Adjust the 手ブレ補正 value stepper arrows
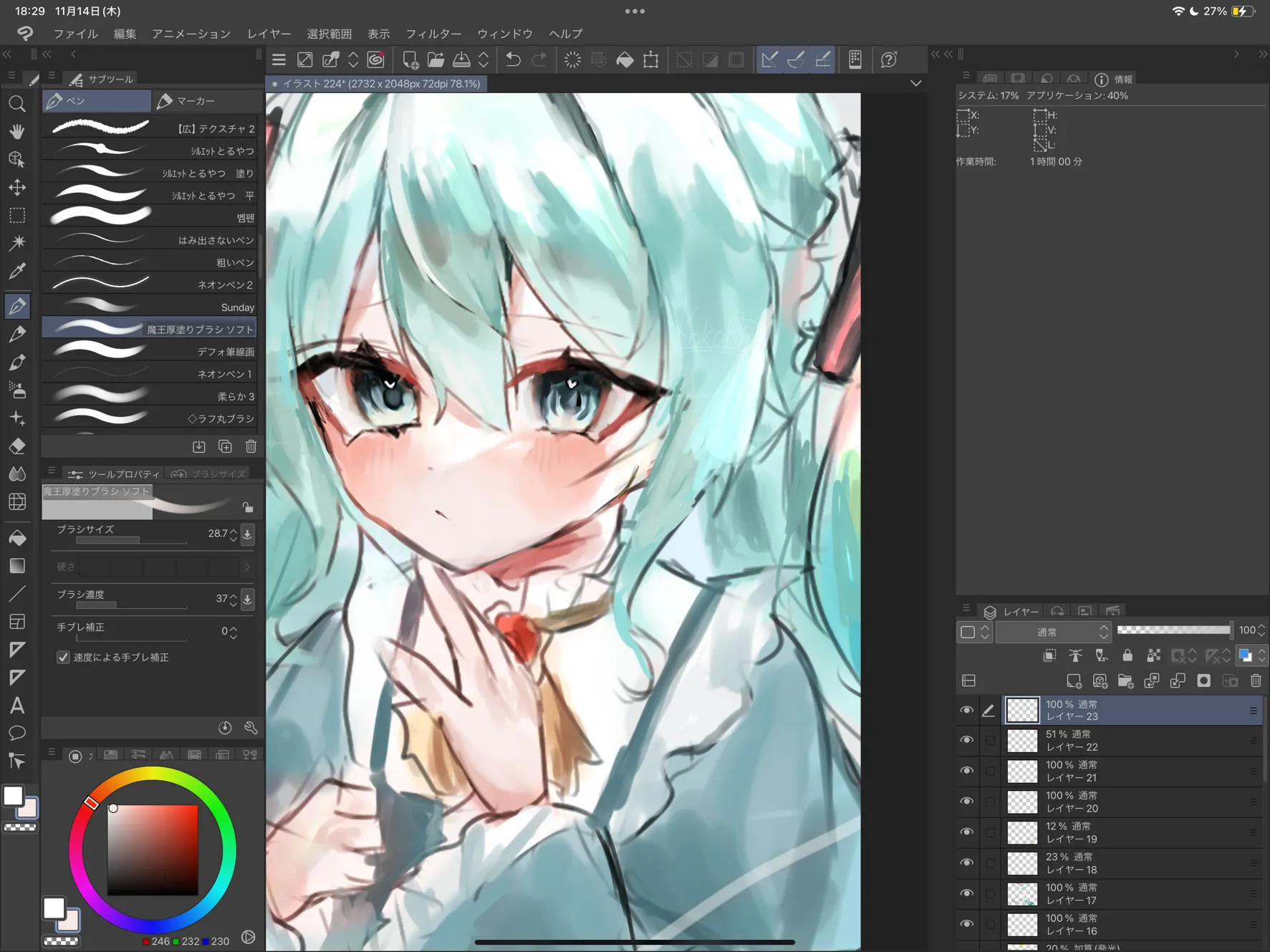 [x=233, y=632]
